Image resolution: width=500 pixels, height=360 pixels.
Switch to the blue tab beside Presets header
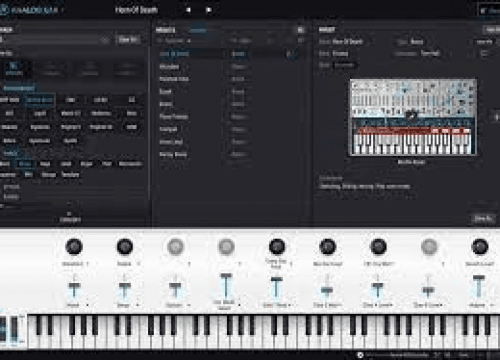(198, 30)
